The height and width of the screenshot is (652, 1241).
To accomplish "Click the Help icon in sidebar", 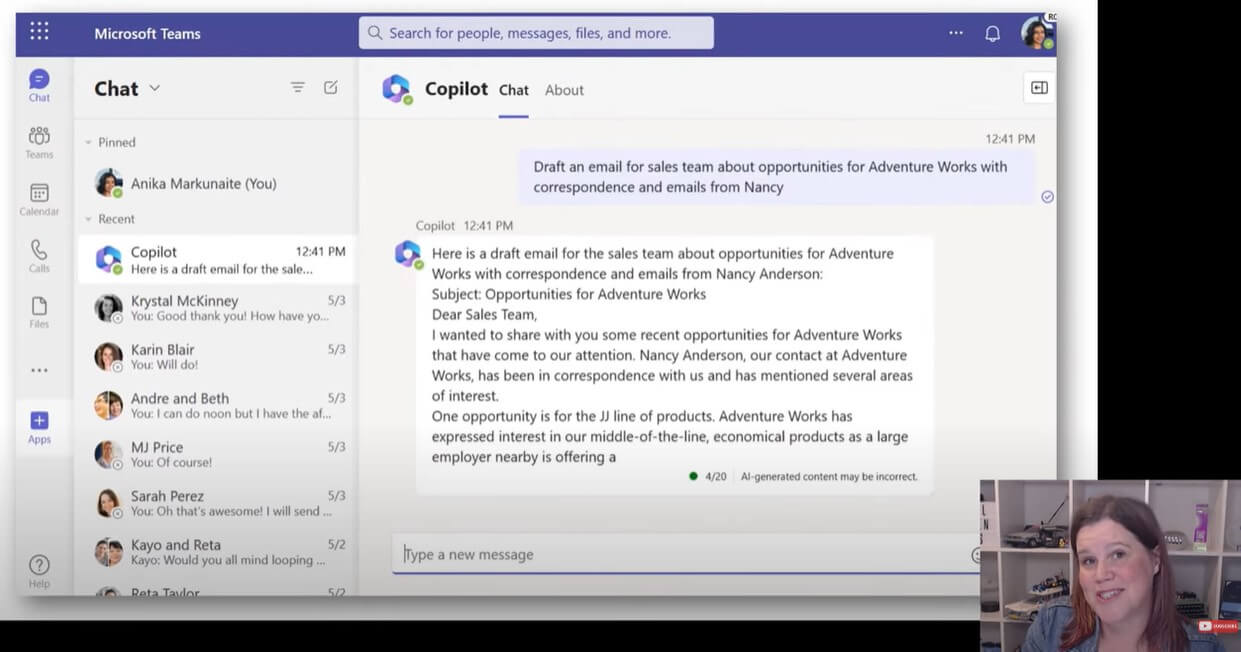I will pyautogui.click(x=39, y=570).
